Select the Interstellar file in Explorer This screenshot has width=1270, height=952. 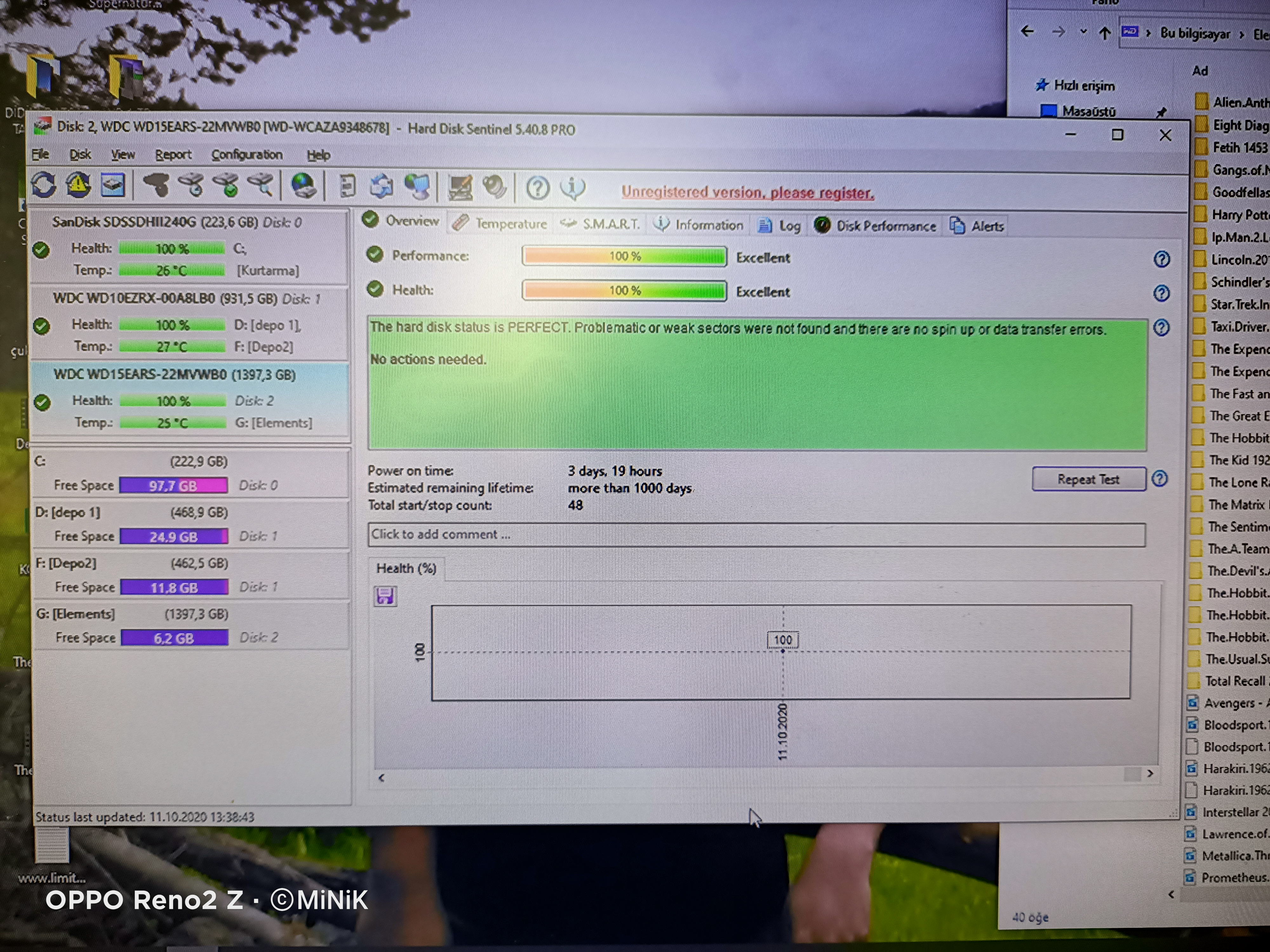tap(1227, 812)
